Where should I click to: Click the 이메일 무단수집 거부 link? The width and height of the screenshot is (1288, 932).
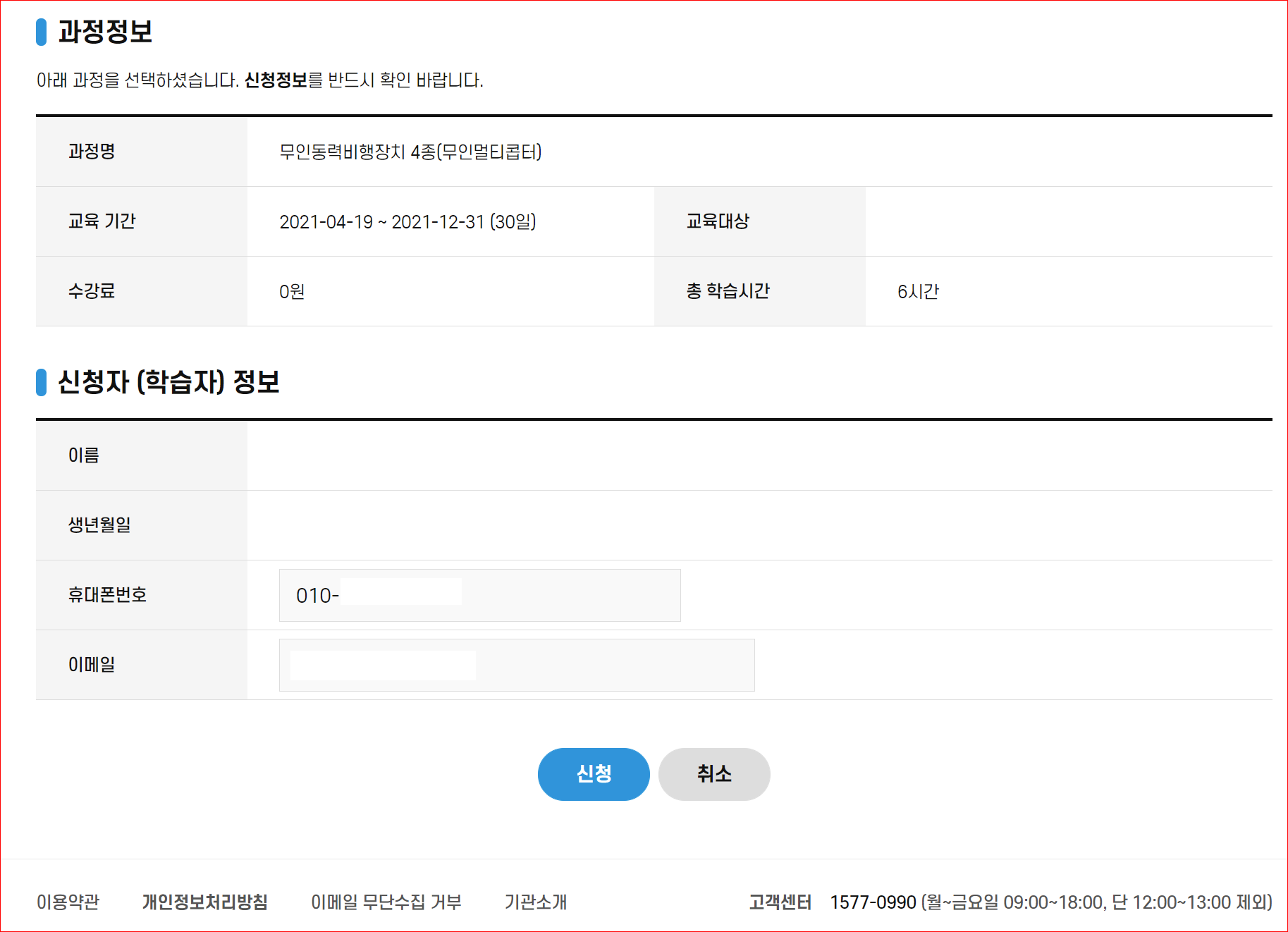(386, 901)
